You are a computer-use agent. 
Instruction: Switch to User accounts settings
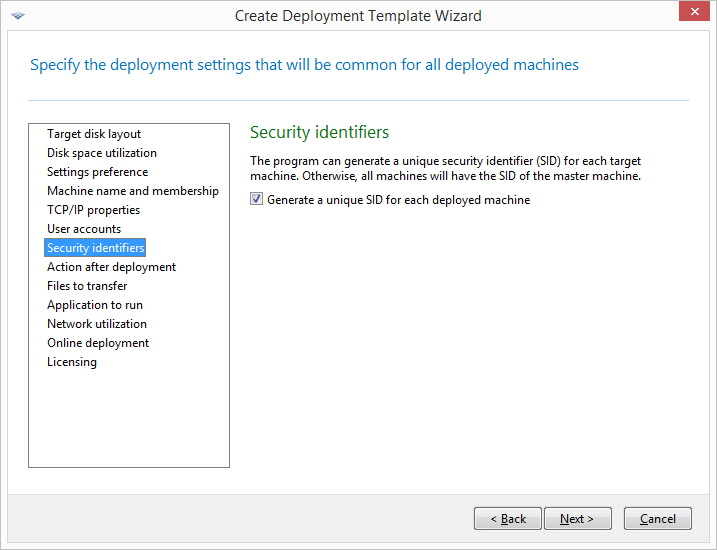[84, 229]
